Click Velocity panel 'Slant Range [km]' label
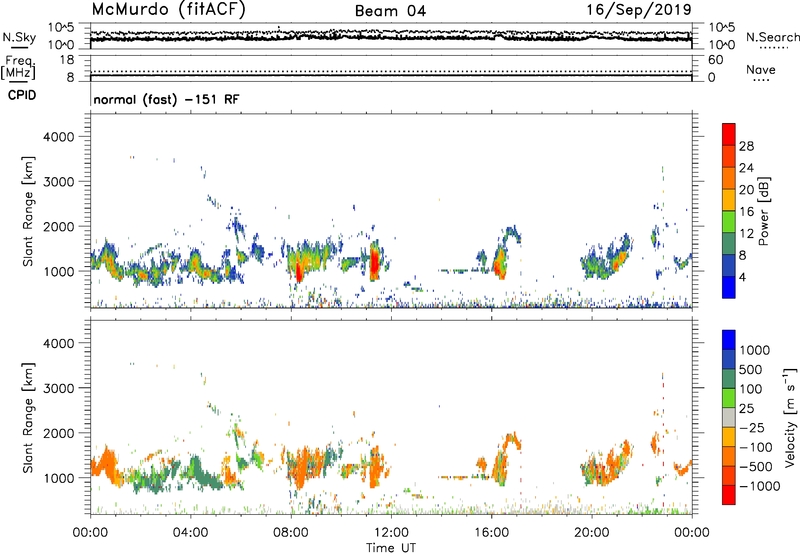This screenshot has height=554, width=800. (28, 417)
